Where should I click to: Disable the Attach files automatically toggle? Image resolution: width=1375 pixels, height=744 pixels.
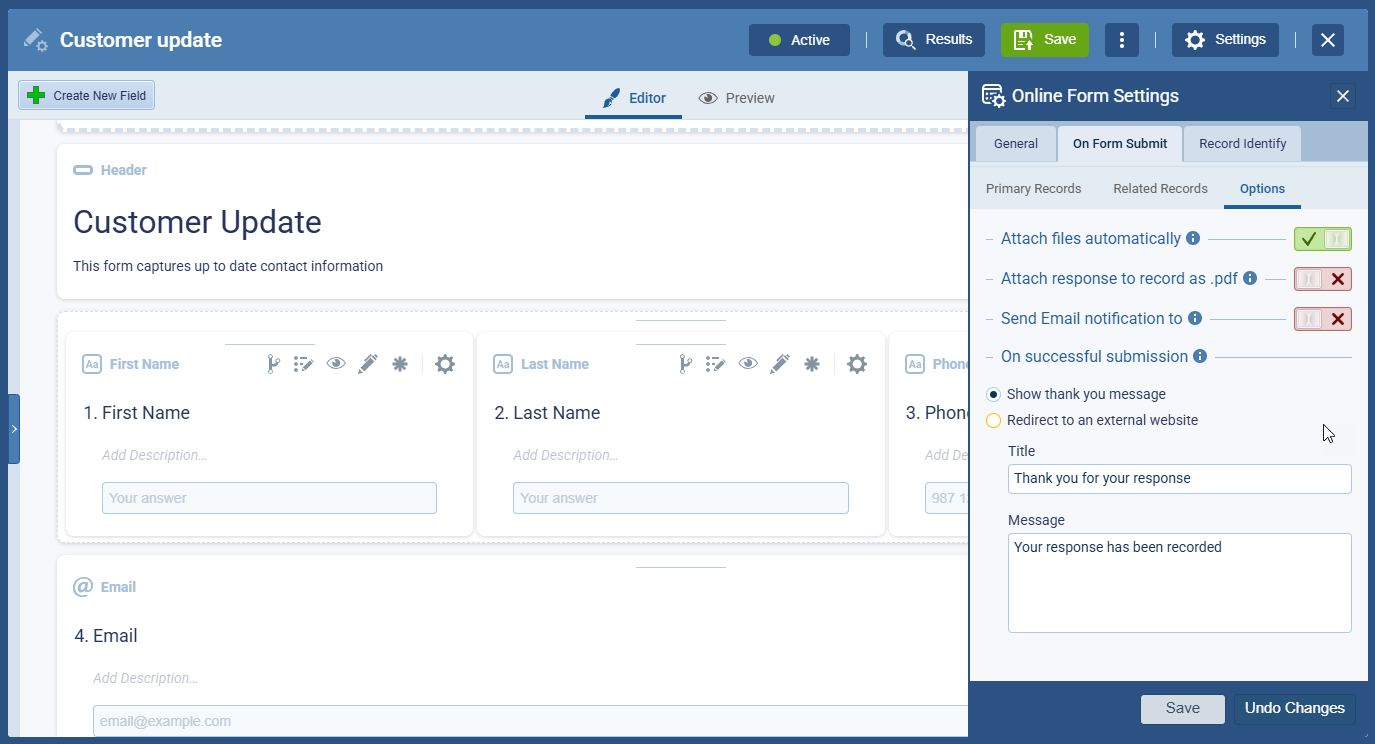click(x=1322, y=239)
